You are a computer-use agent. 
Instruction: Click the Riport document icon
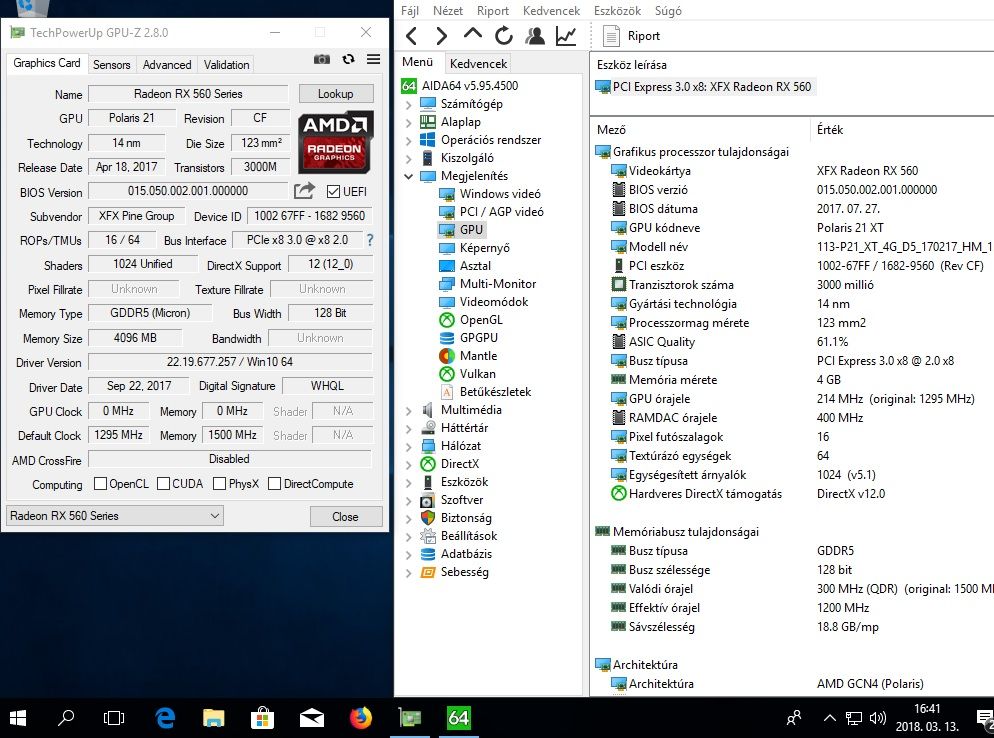pos(611,36)
